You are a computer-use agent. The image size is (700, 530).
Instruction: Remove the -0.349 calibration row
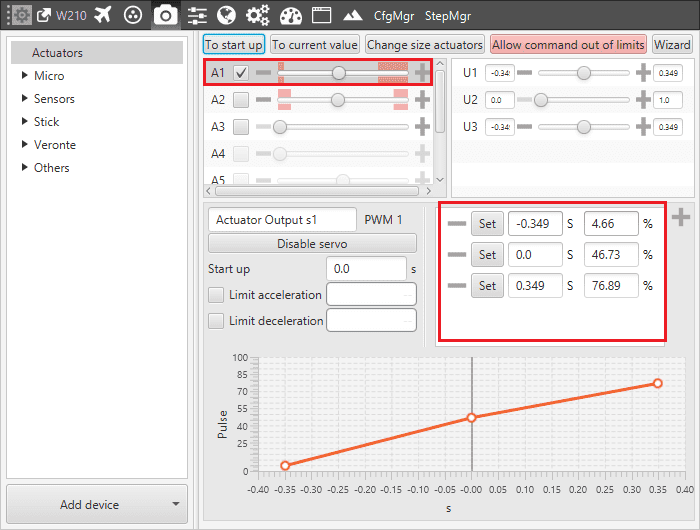click(457, 224)
